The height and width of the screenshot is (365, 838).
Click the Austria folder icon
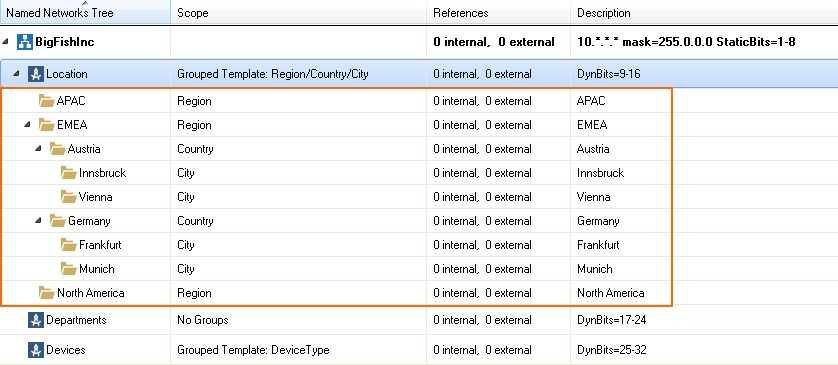(58, 149)
